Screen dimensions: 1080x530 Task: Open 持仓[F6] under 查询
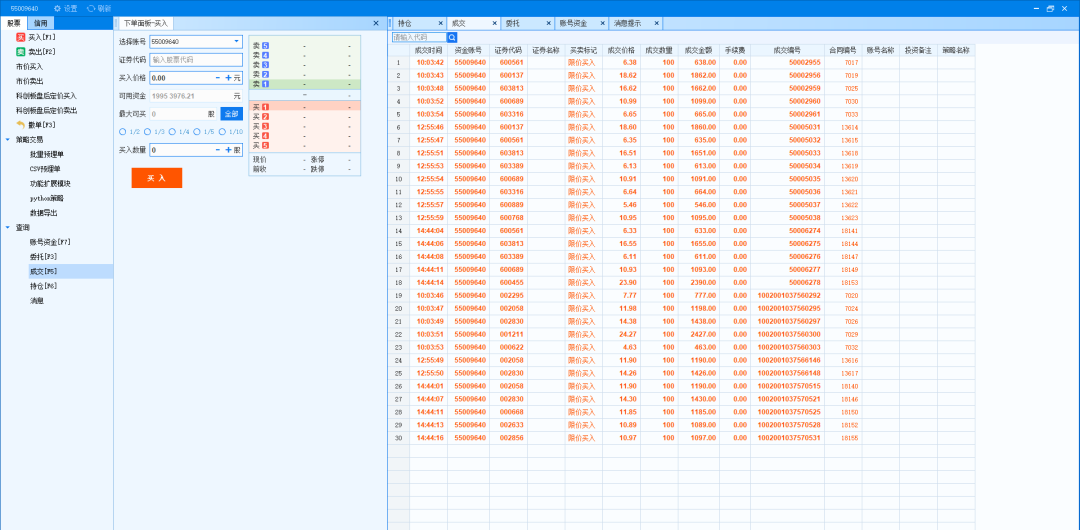point(43,285)
